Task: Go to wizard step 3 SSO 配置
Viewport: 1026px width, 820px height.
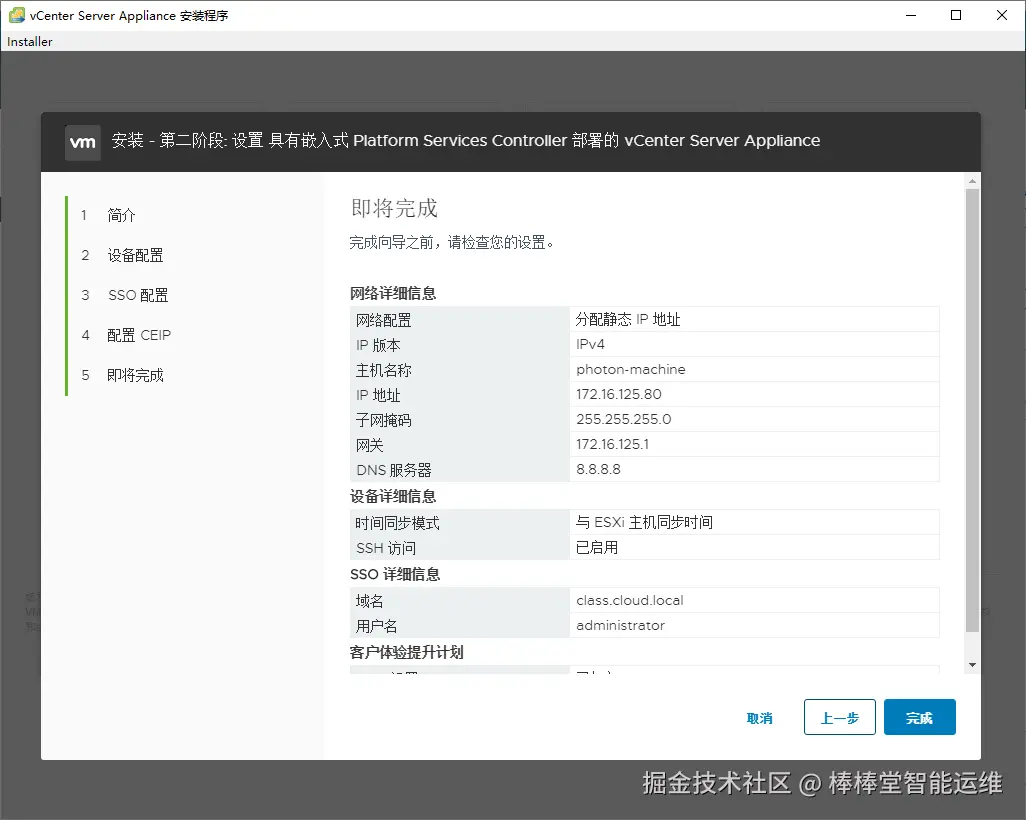Action: [x=138, y=295]
